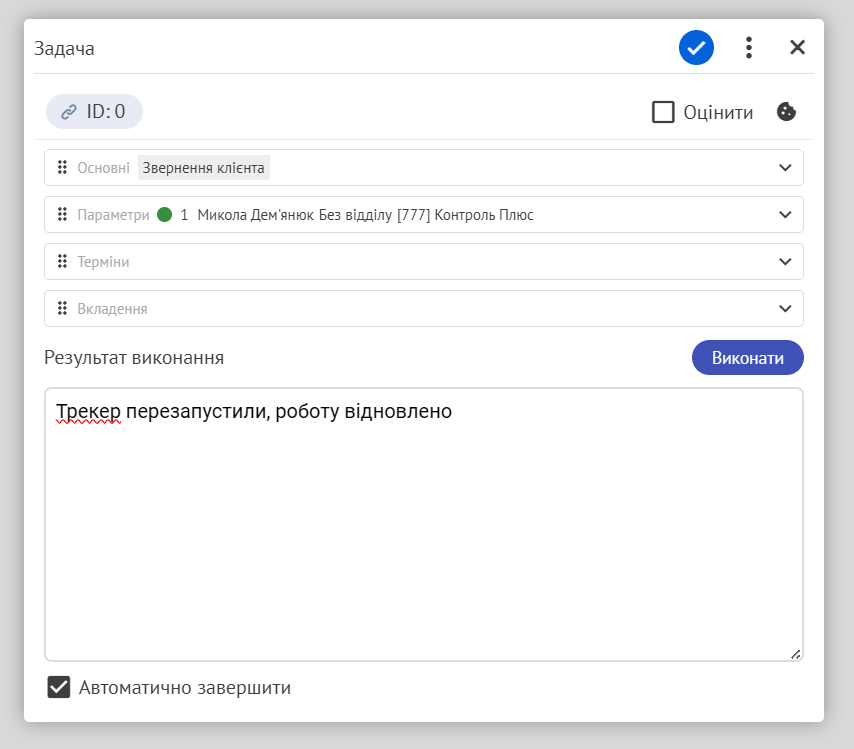Open the three-dot more options menu
Image resolution: width=854 pixels, height=749 pixels.
pos(749,47)
